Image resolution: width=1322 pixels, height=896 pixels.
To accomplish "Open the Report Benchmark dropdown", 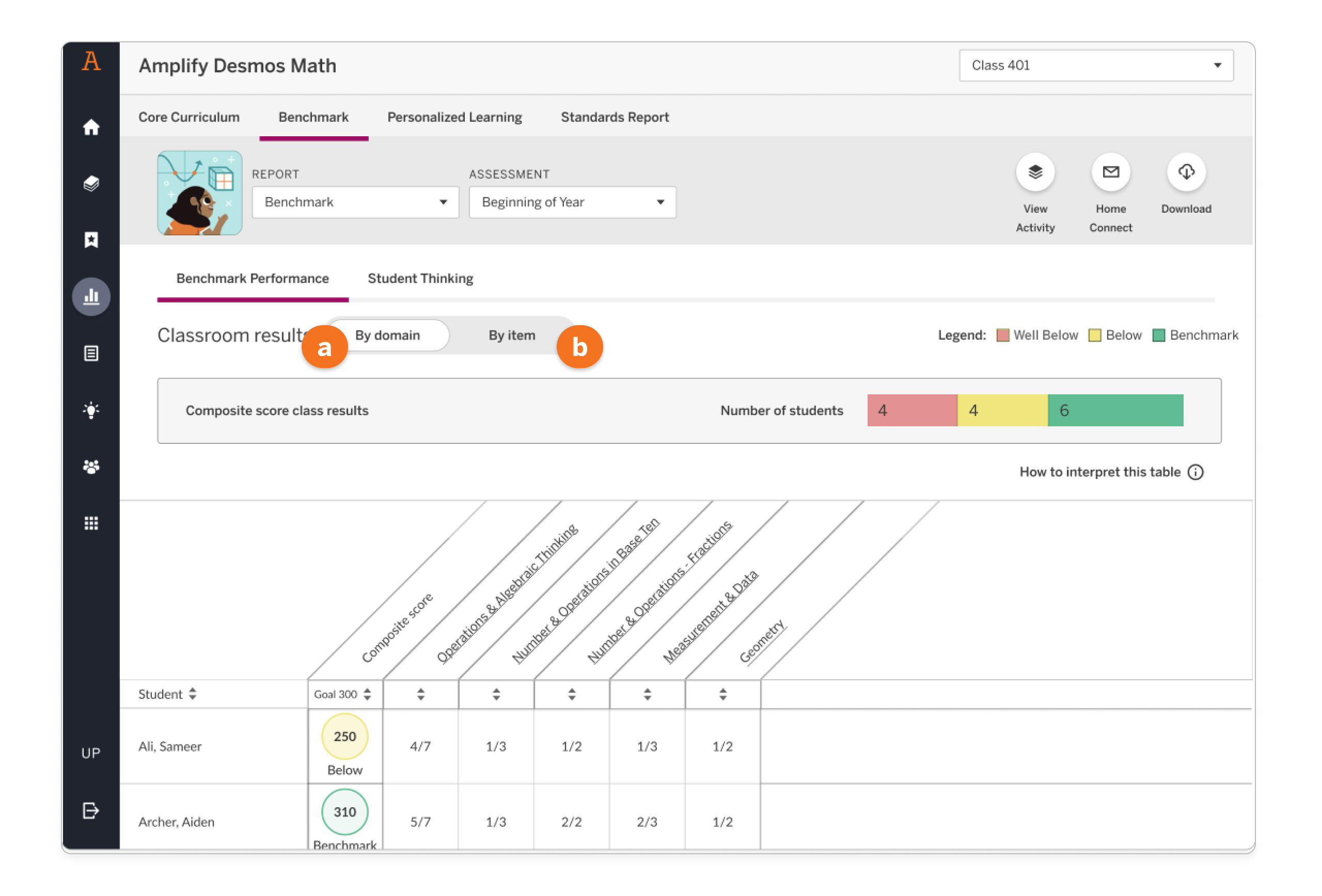I will click(x=355, y=202).
